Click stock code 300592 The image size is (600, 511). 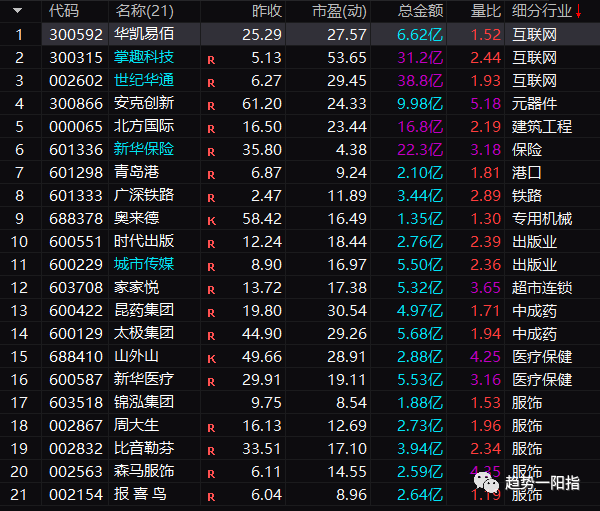click(x=76, y=35)
